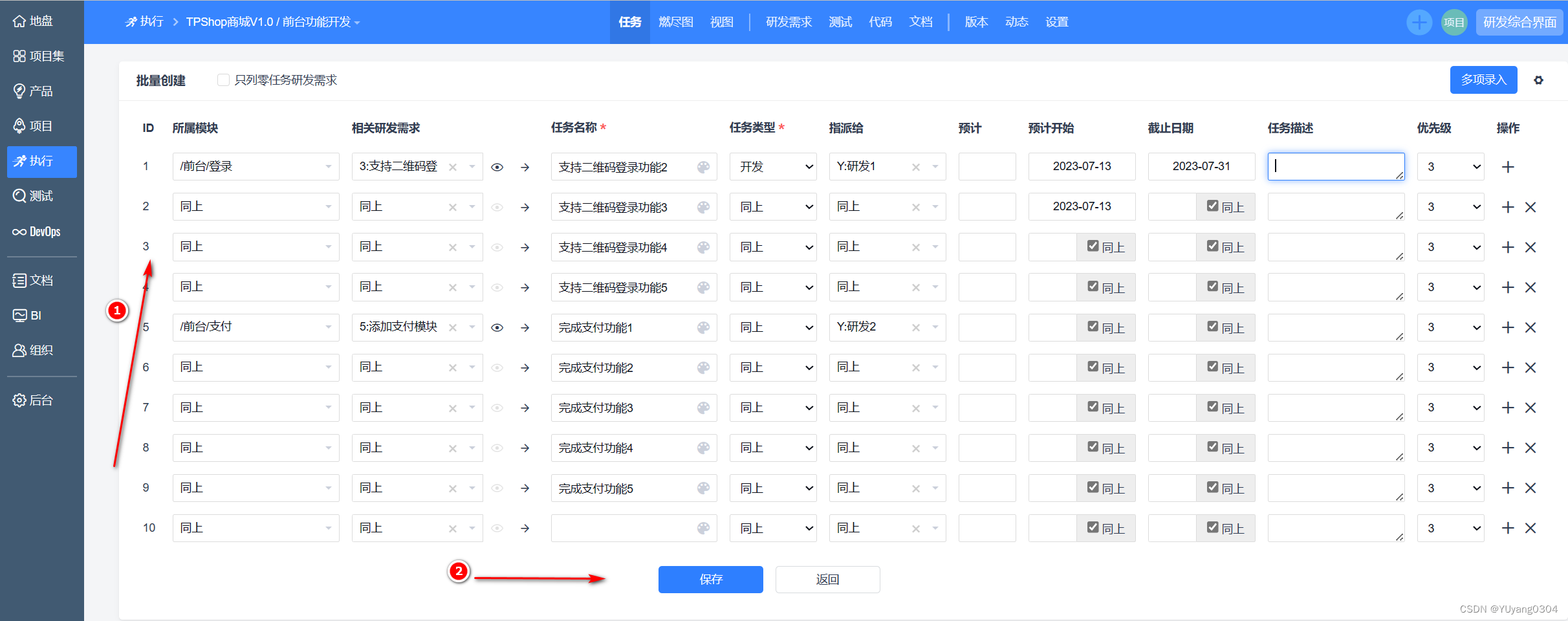The width and height of the screenshot is (1568, 621).
Task: Open the 研发需求 tab
Action: pos(789,22)
